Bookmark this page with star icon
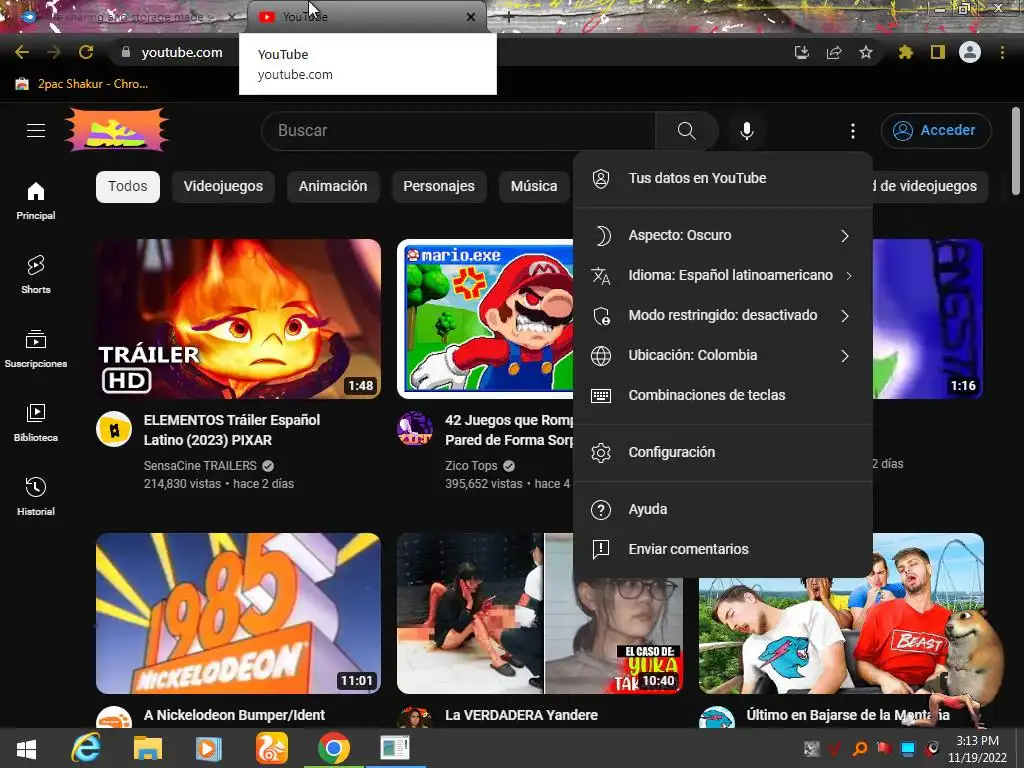This screenshot has height=768, width=1024. click(866, 52)
